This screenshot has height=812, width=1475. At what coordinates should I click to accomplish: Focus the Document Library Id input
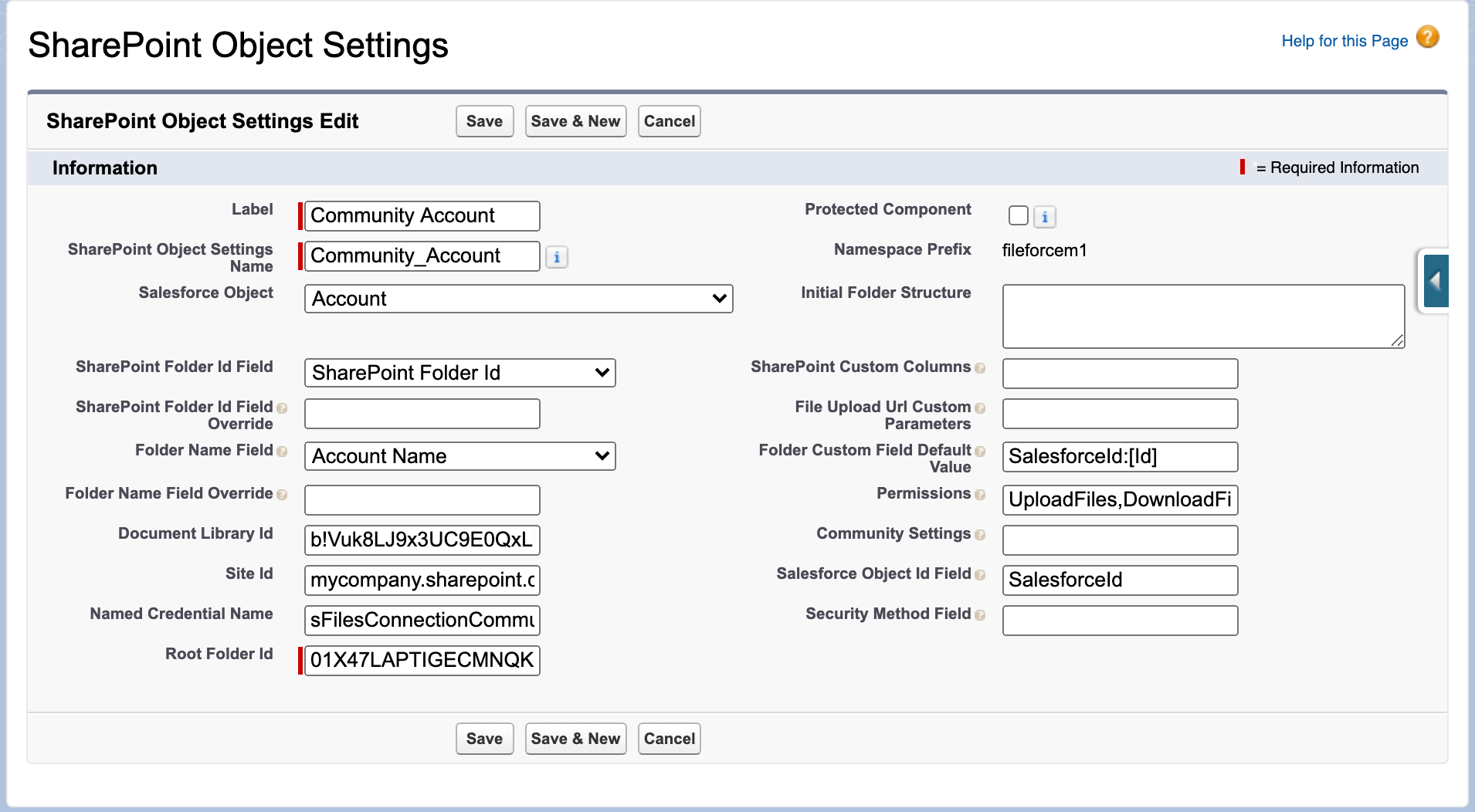(422, 540)
